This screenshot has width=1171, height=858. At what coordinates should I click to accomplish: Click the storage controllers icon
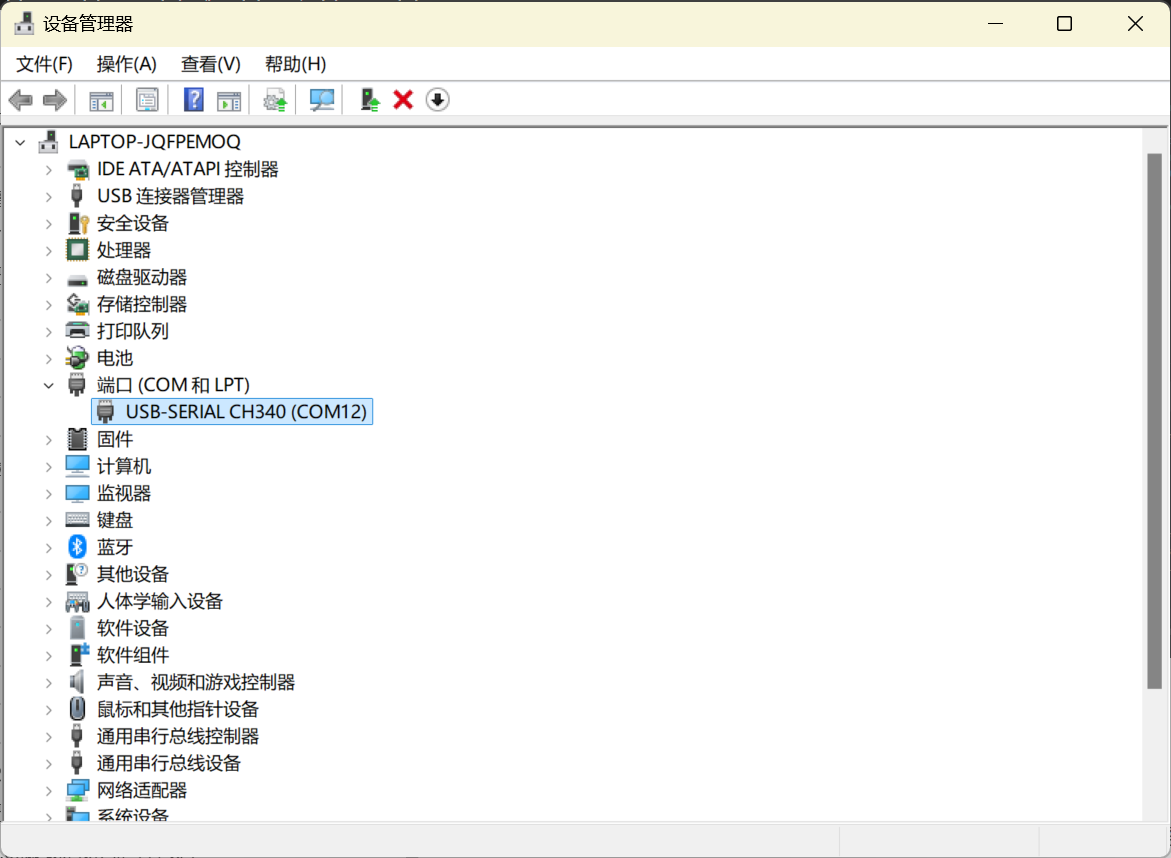tap(78, 304)
